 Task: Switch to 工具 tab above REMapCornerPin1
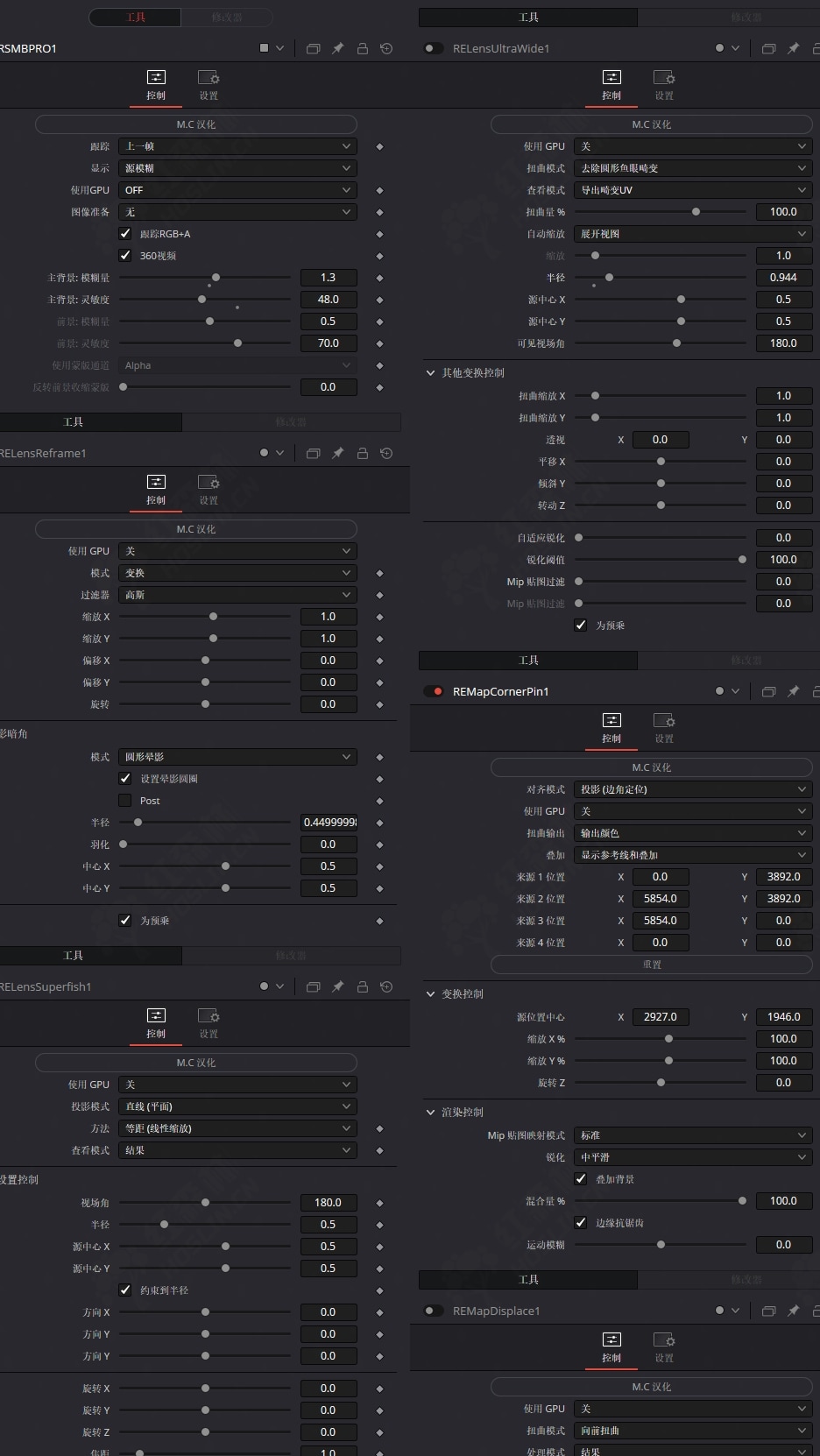point(528,661)
